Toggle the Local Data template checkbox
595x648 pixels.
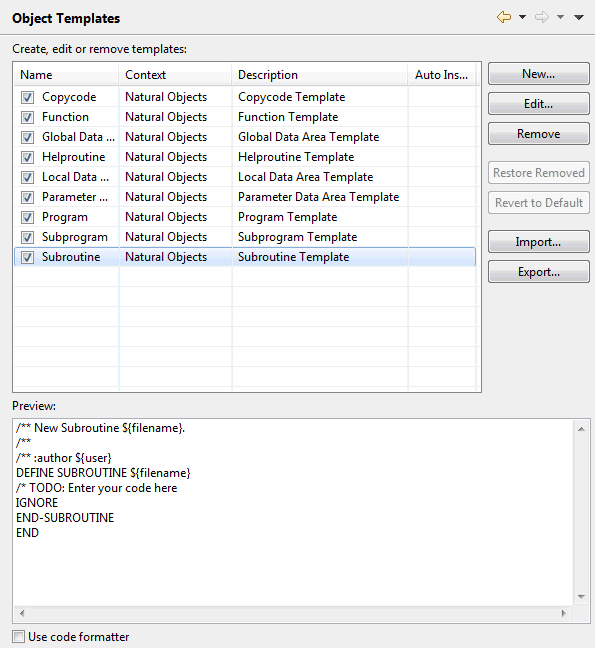pyautogui.click(x=27, y=177)
